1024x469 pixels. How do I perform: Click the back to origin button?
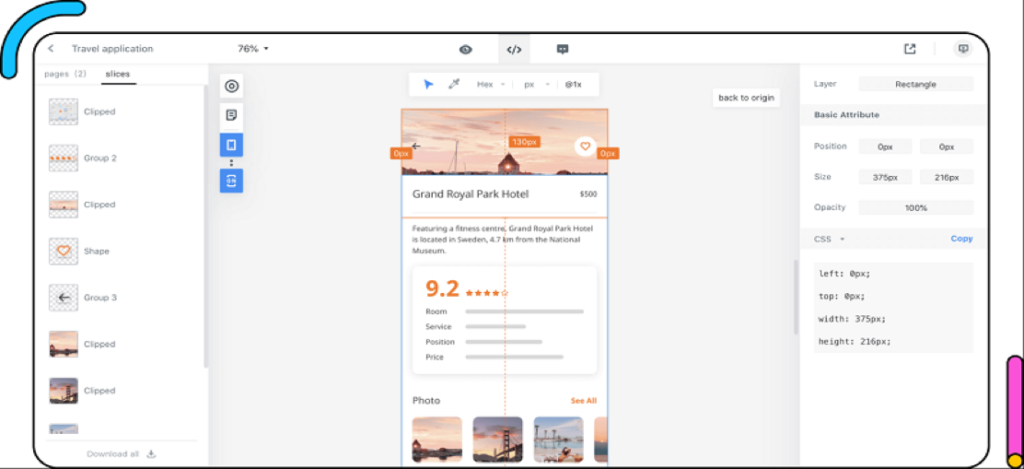point(745,98)
